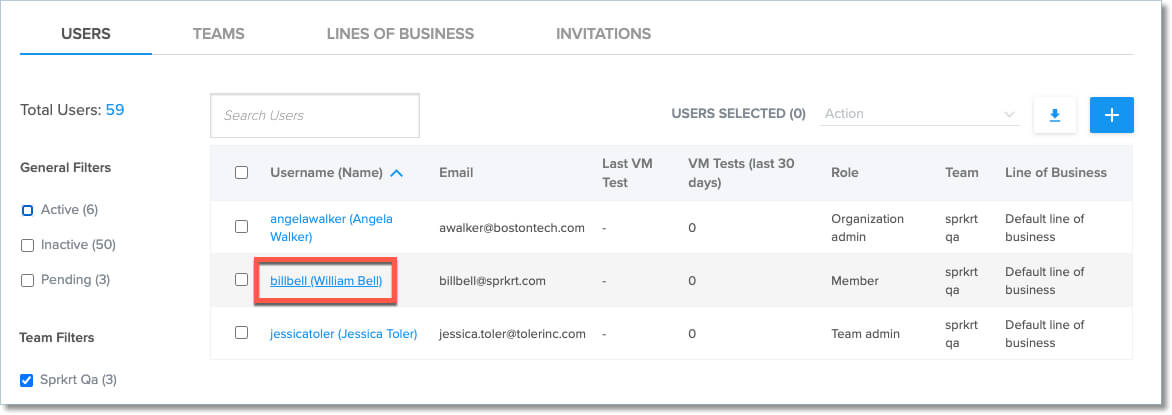Screen dimensions: 1172x415
Task: Tick the select-all checkbox in table header
Action: (x=241, y=172)
